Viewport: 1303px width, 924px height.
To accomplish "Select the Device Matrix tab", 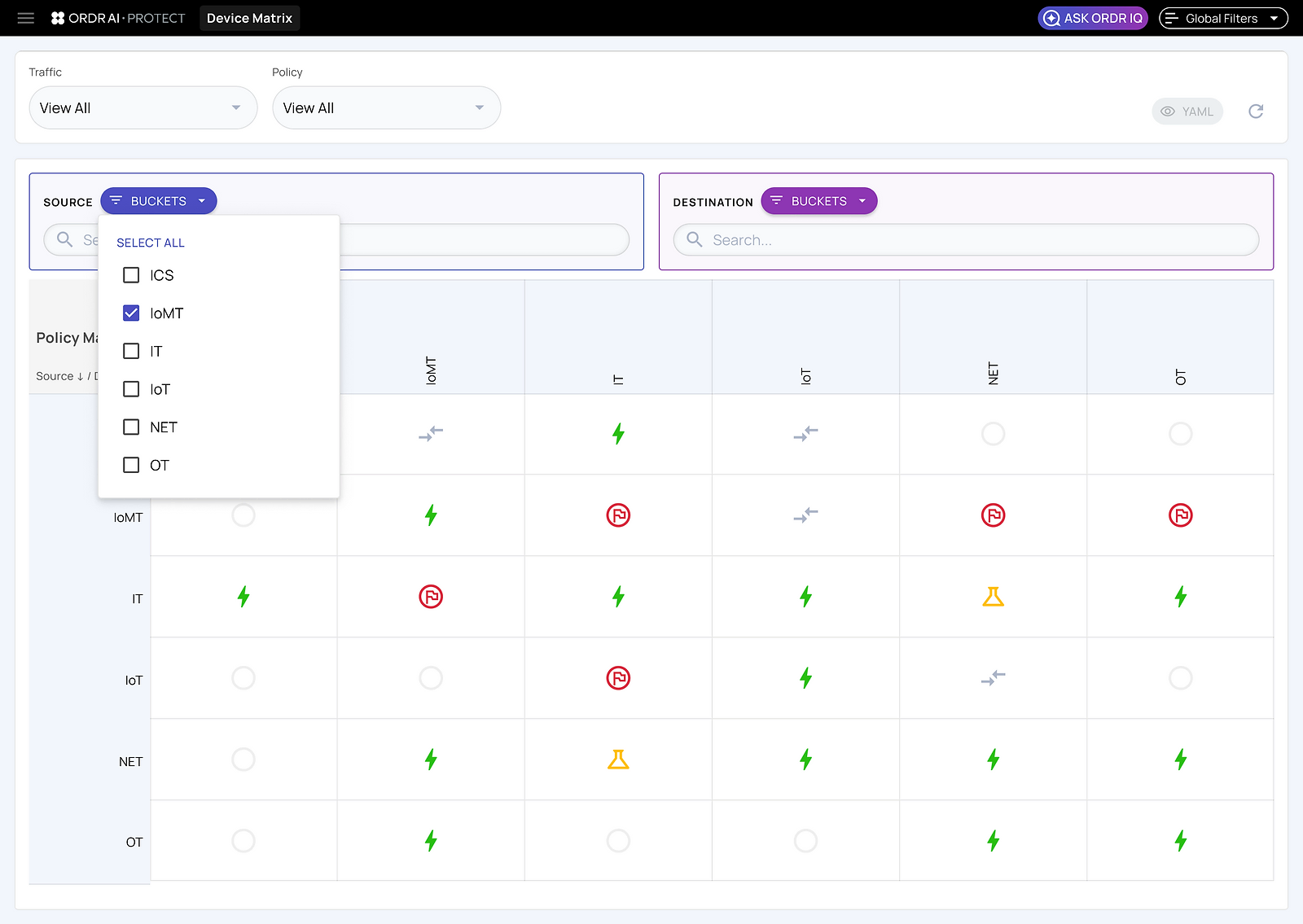I will [249, 18].
